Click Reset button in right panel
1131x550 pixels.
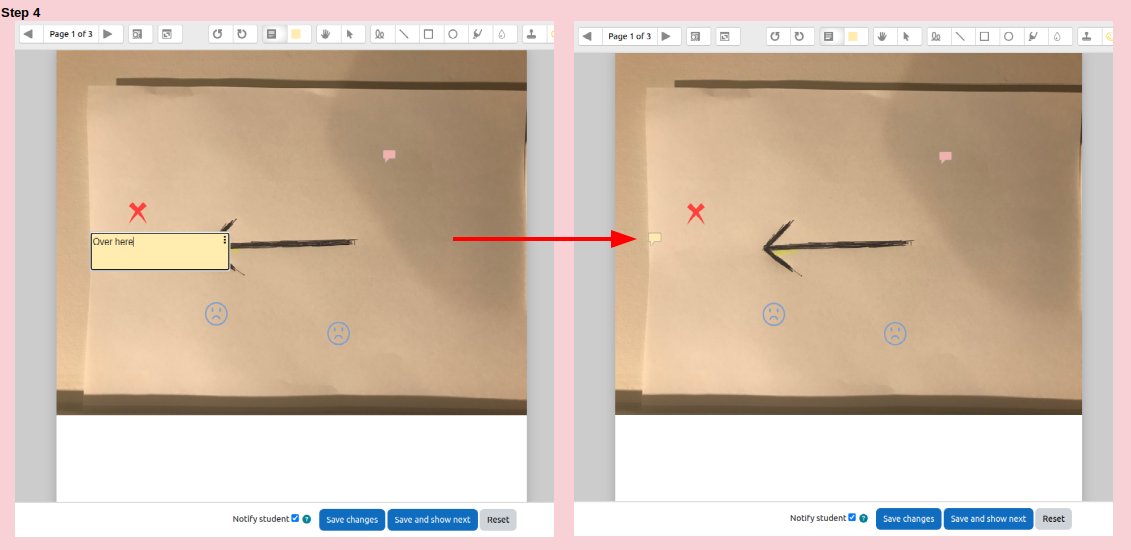[x=1054, y=519]
